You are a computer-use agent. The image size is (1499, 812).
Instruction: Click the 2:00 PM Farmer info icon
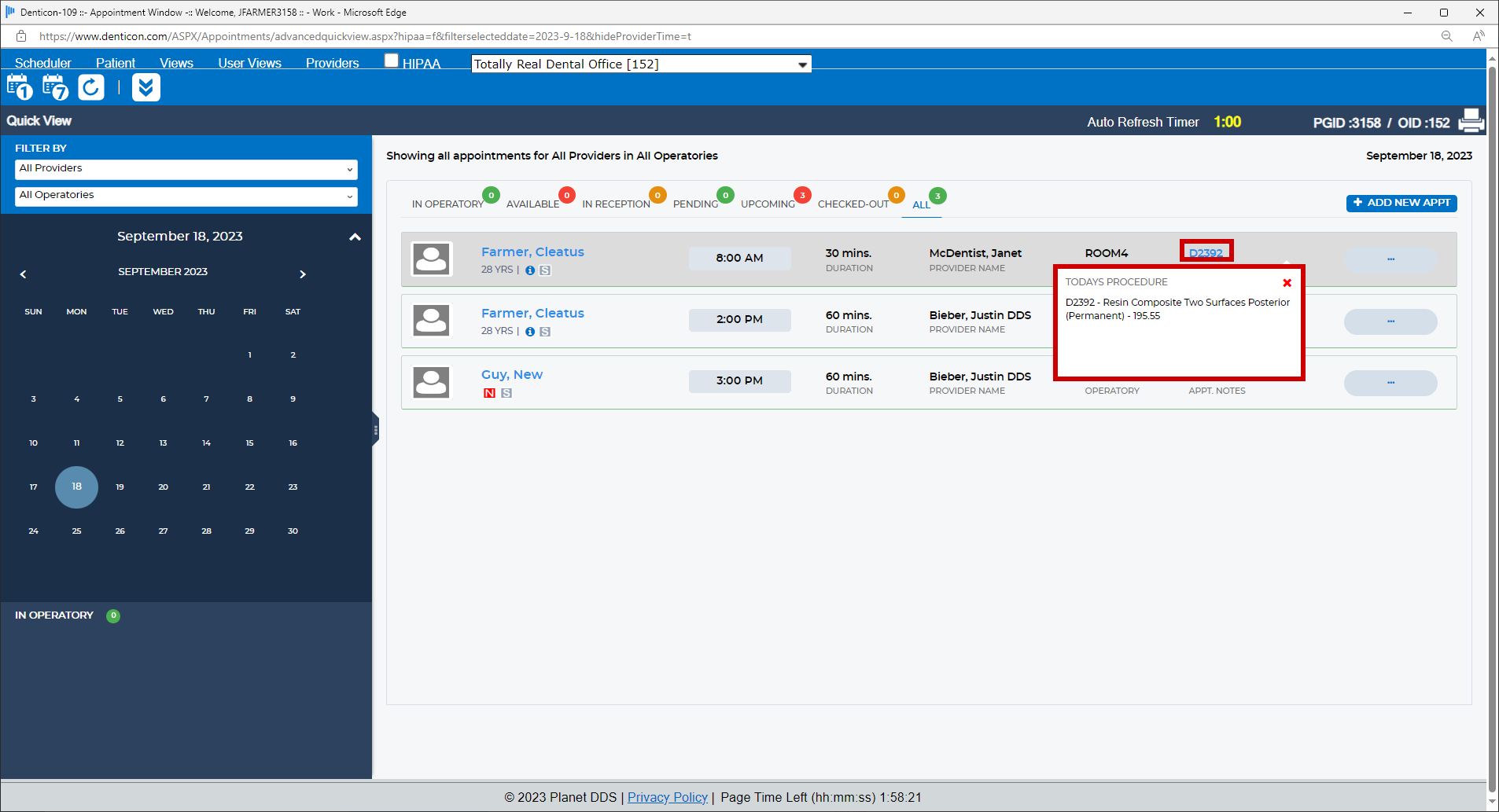pos(530,332)
